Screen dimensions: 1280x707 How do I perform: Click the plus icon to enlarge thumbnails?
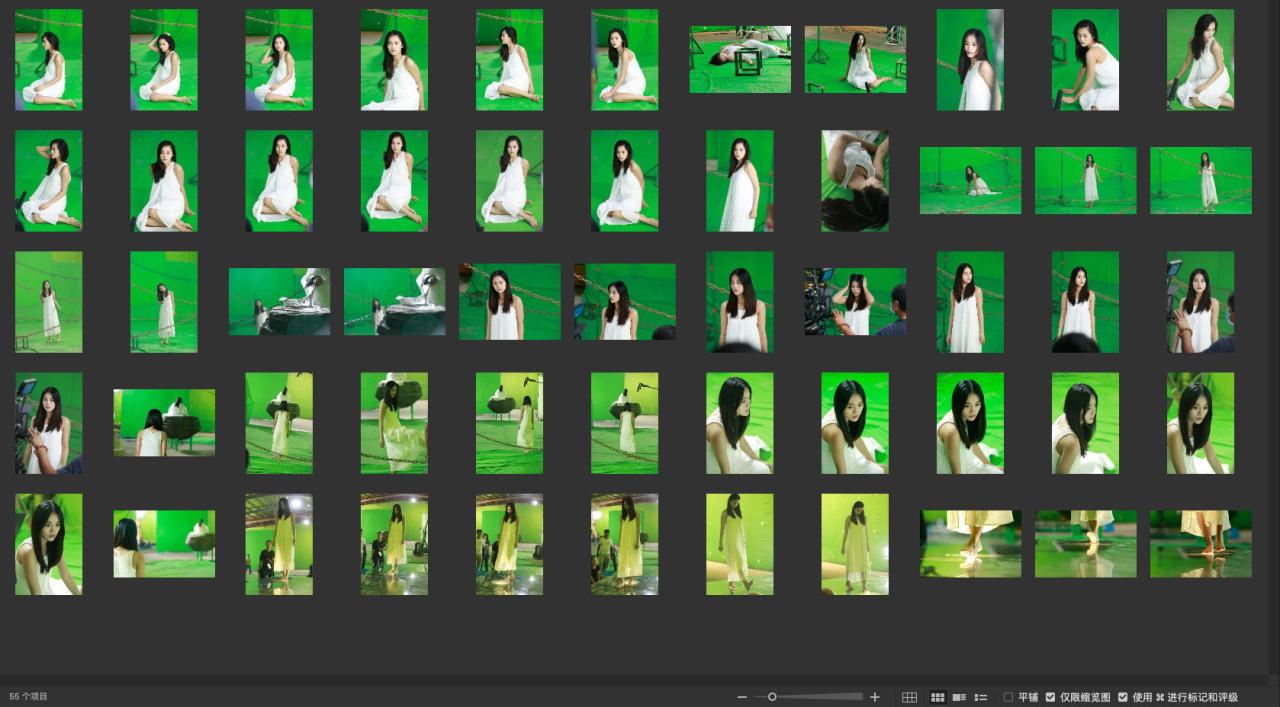coord(875,697)
